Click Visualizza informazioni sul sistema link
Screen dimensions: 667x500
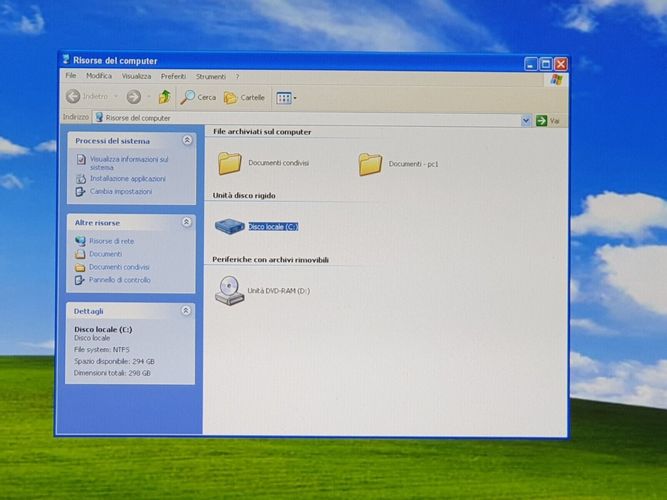coord(129,163)
